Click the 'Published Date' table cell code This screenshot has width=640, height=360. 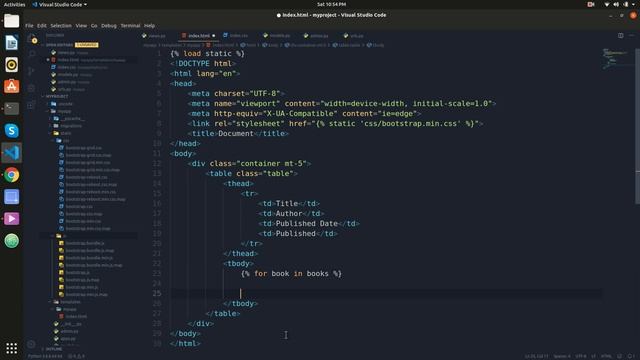coord(309,224)
